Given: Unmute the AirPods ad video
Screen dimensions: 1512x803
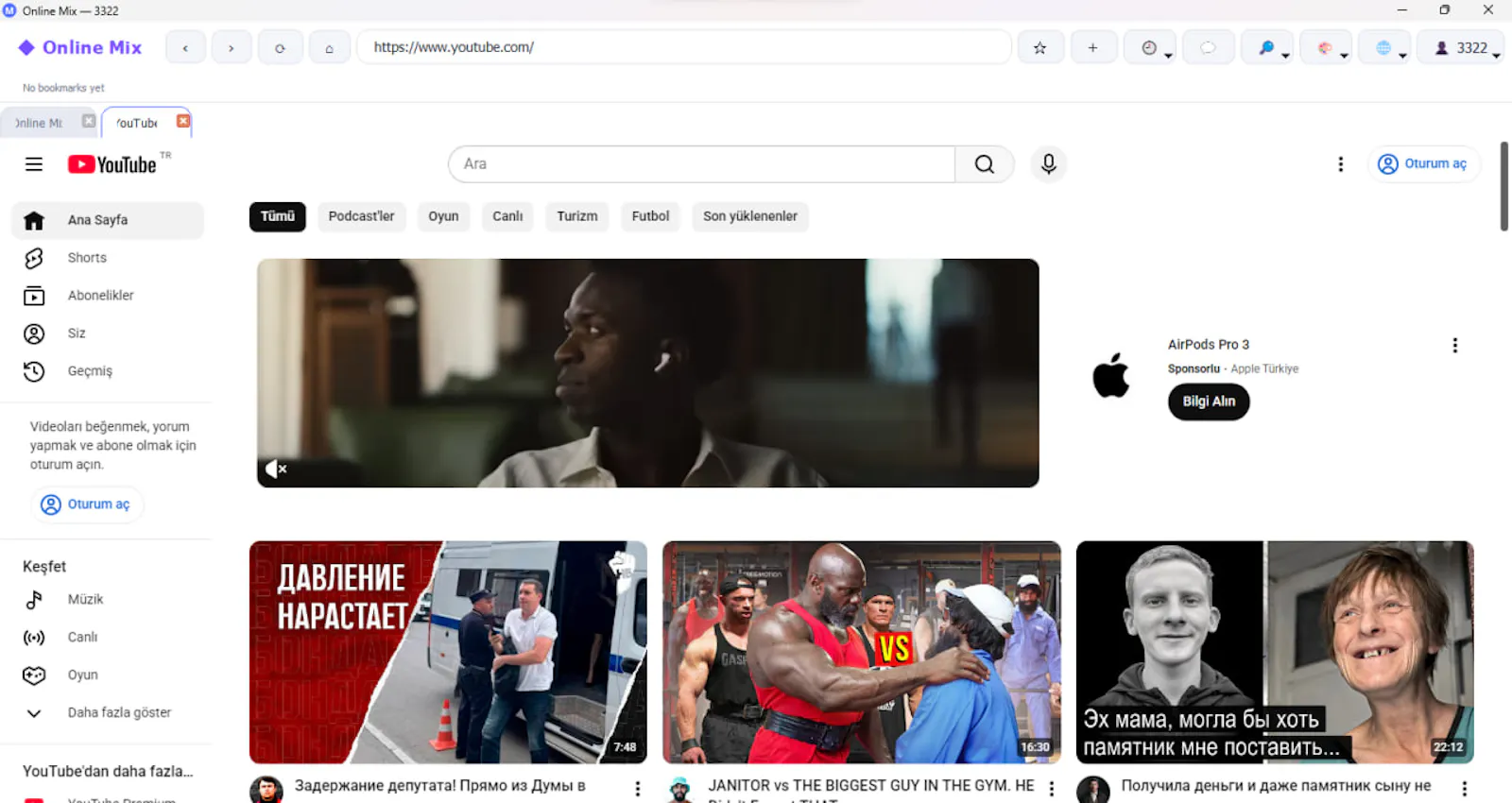Looking at the screenshot, I should 276,469.
